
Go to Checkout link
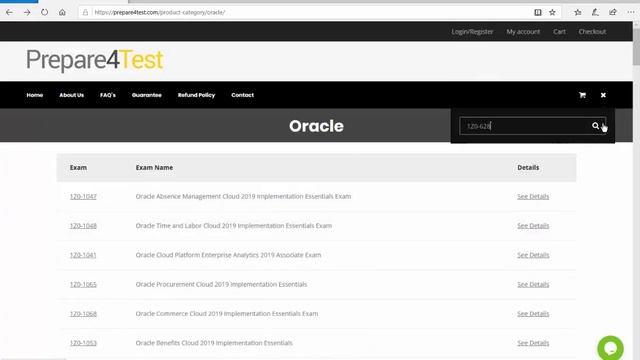[592, 31]
